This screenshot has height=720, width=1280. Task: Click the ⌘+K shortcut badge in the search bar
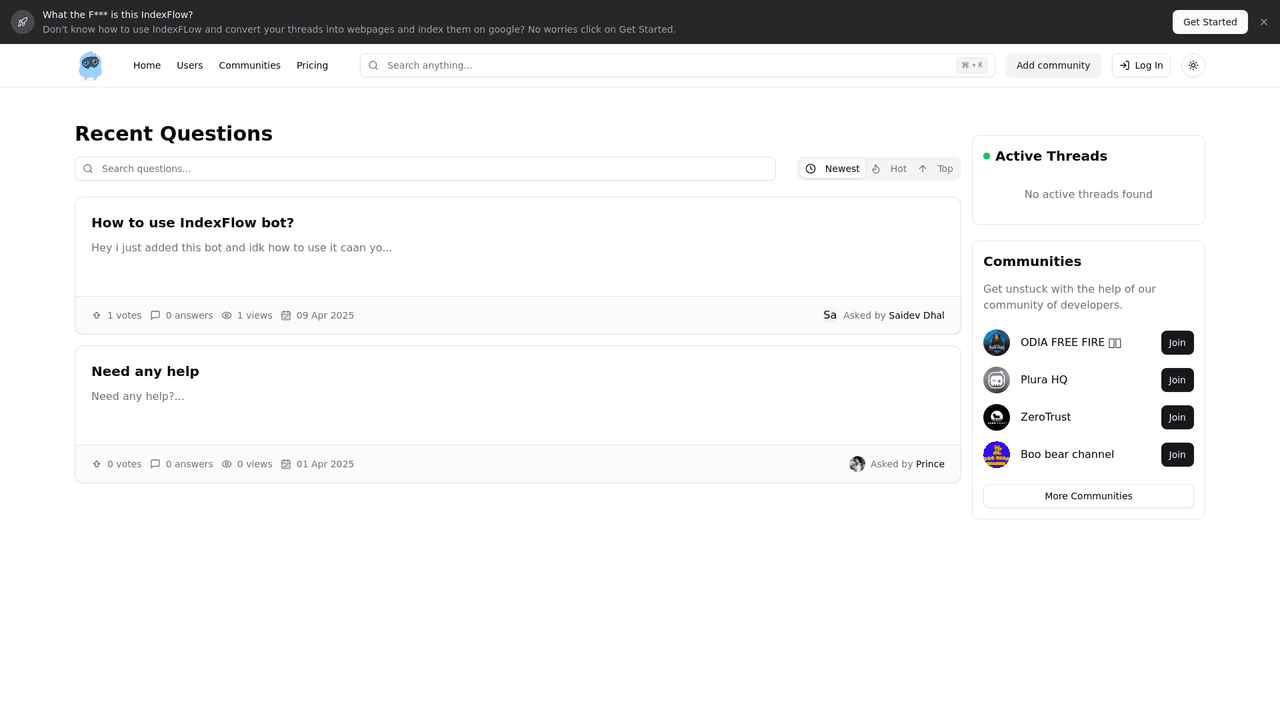tap(972, 65)
